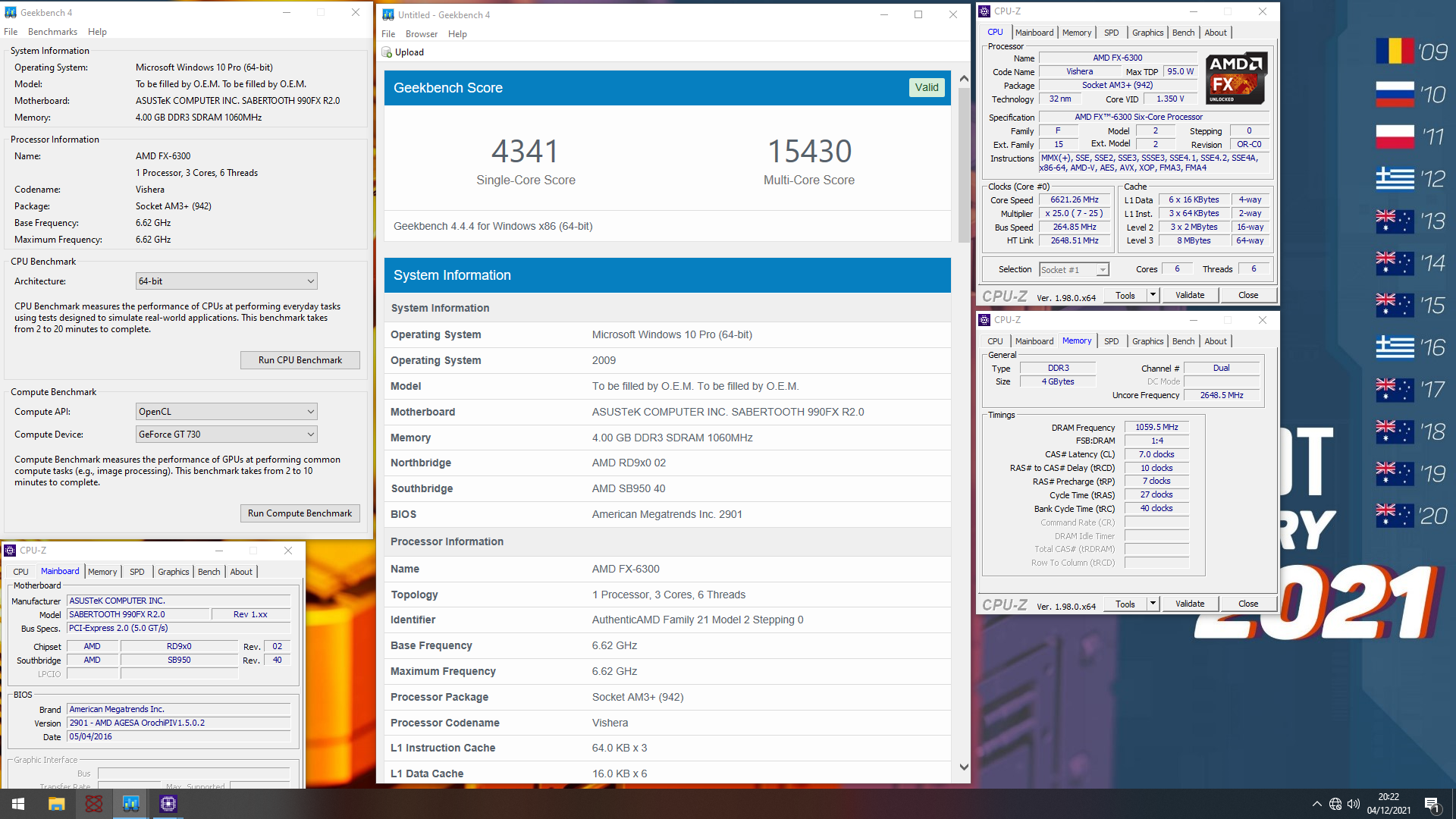Switch to Bench tab in top CPU-Z
Screen dimensions: 1456x819
pyautogui.click(x=1183, y=33)
